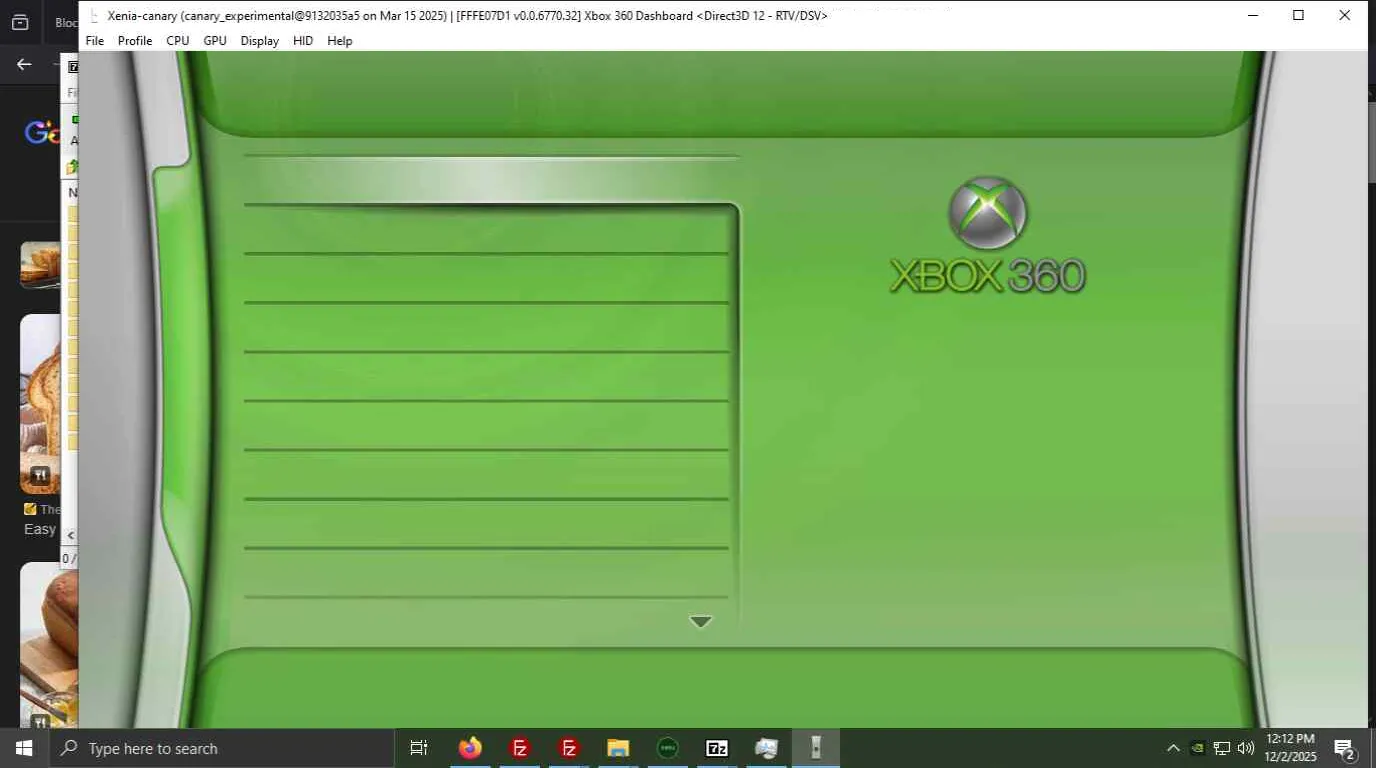Open the Help menu
Screen dimensions: 1376x768
340,41
